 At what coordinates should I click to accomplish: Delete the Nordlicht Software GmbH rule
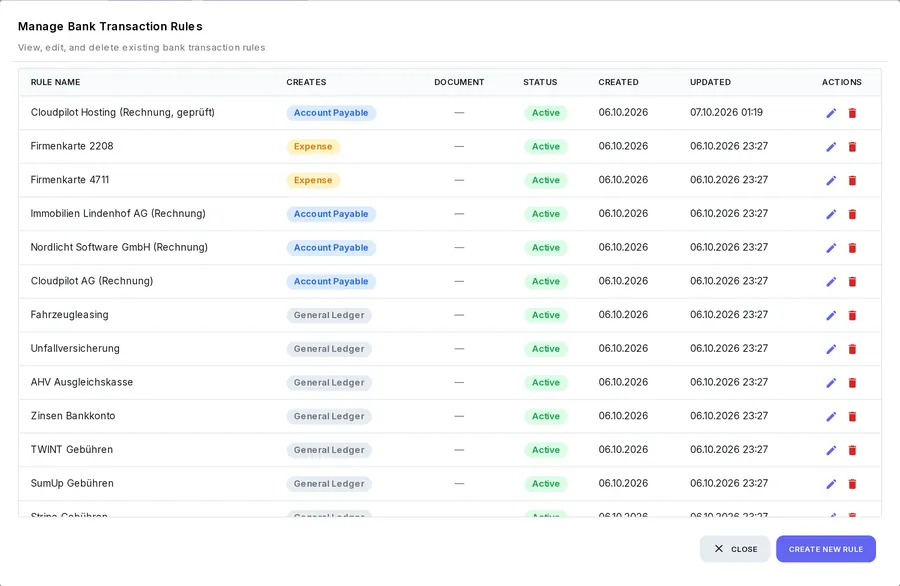pos(852,248)
